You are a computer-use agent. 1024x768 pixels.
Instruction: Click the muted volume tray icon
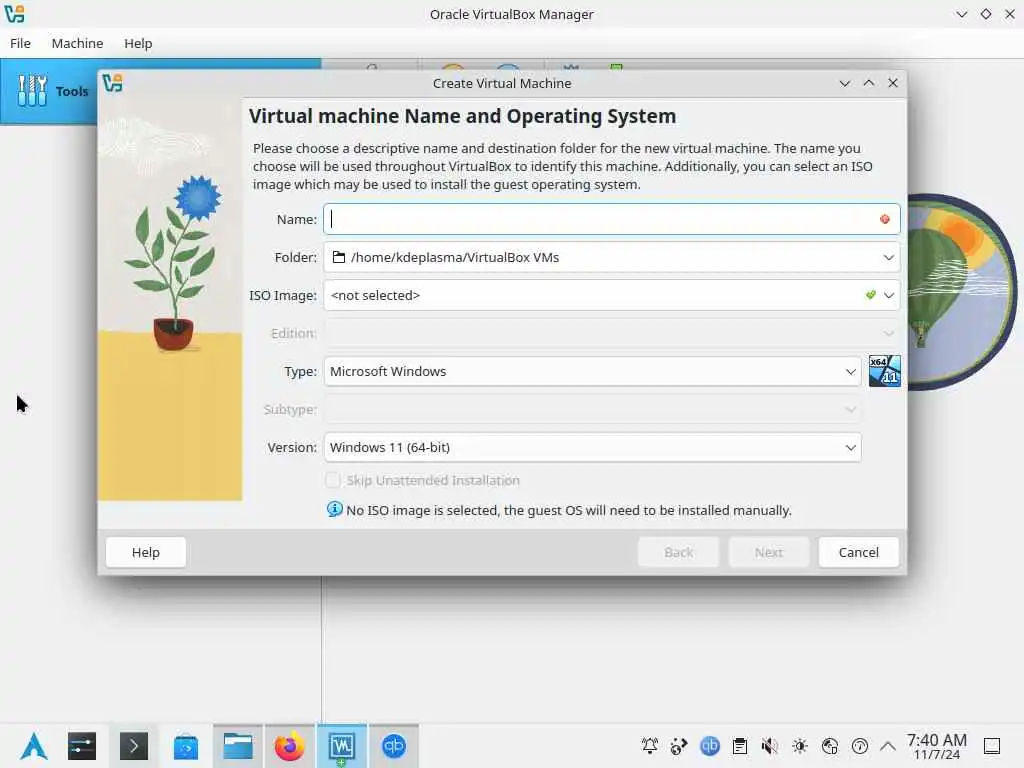pyautogui.click(x=770, y=746)
